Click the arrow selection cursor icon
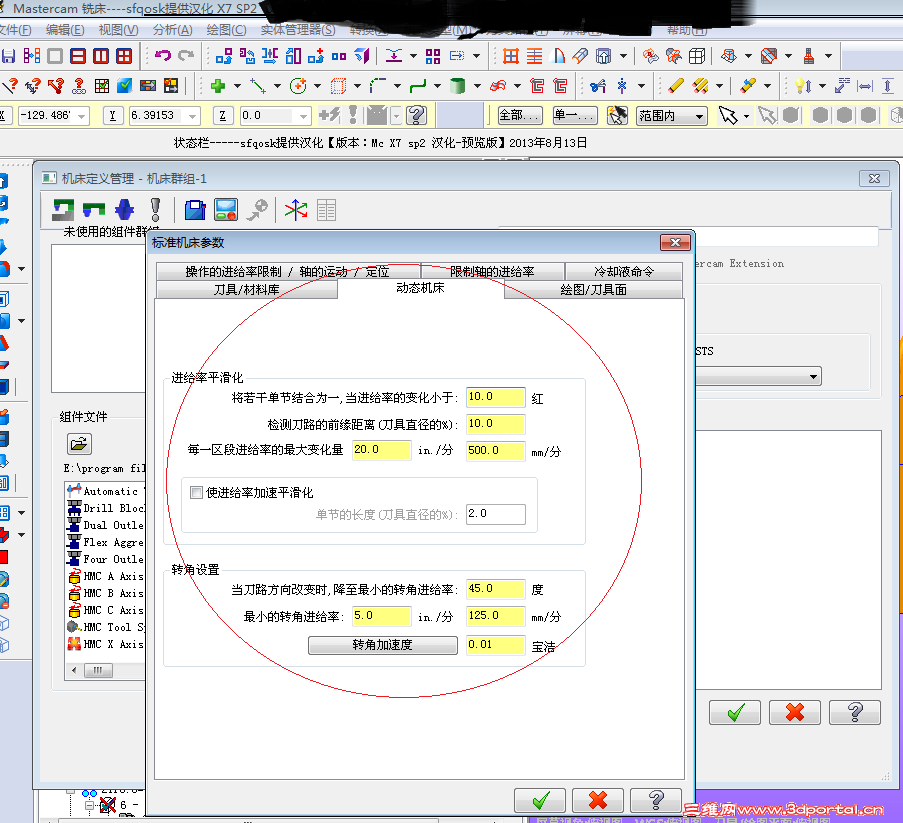This screenshot has height=823, width=903. 727,116
